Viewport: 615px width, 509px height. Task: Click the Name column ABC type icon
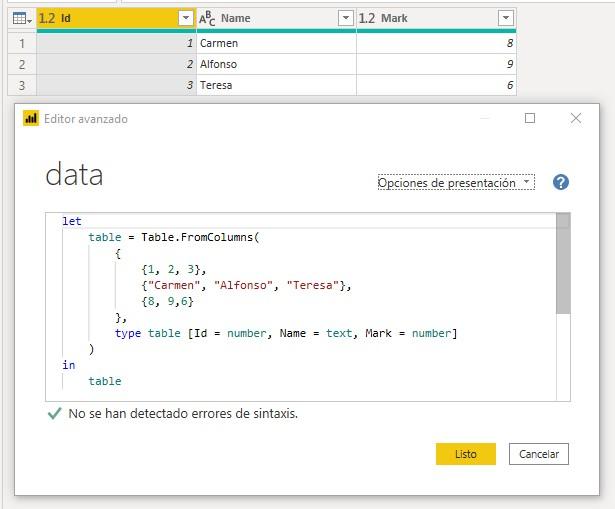[x=207, y=18]
